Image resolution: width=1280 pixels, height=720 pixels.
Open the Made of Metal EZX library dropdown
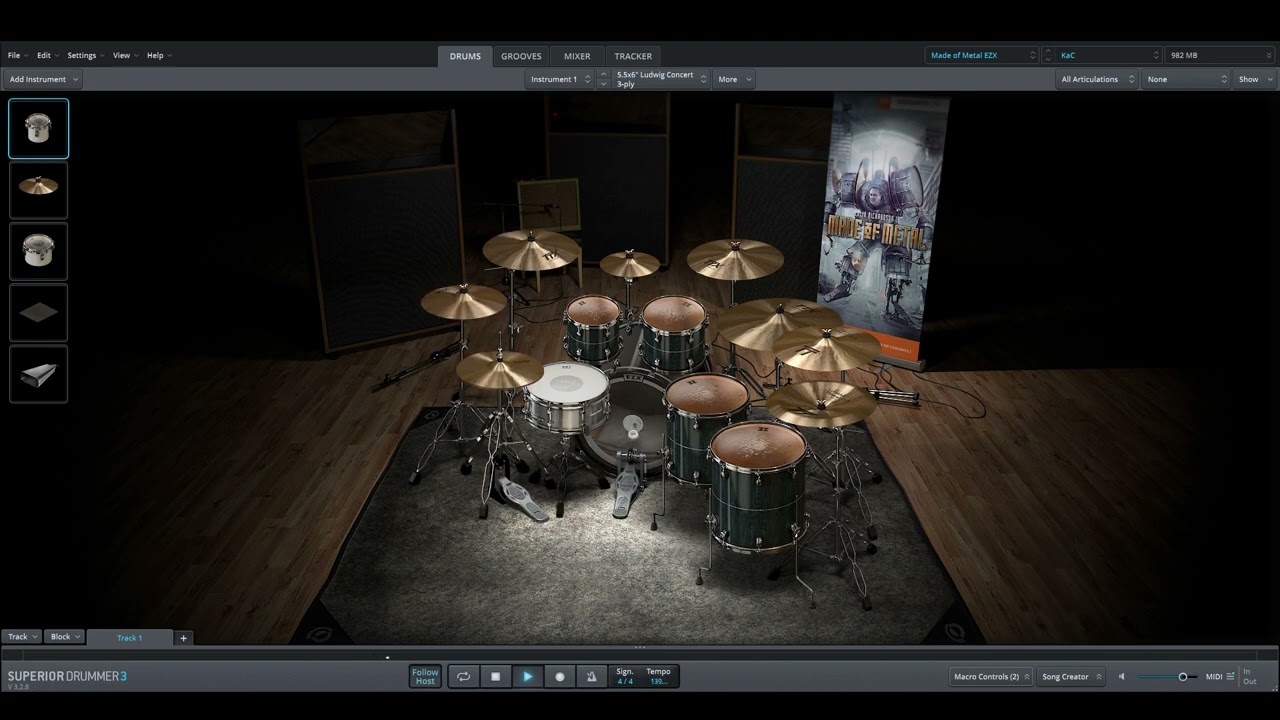983,56
